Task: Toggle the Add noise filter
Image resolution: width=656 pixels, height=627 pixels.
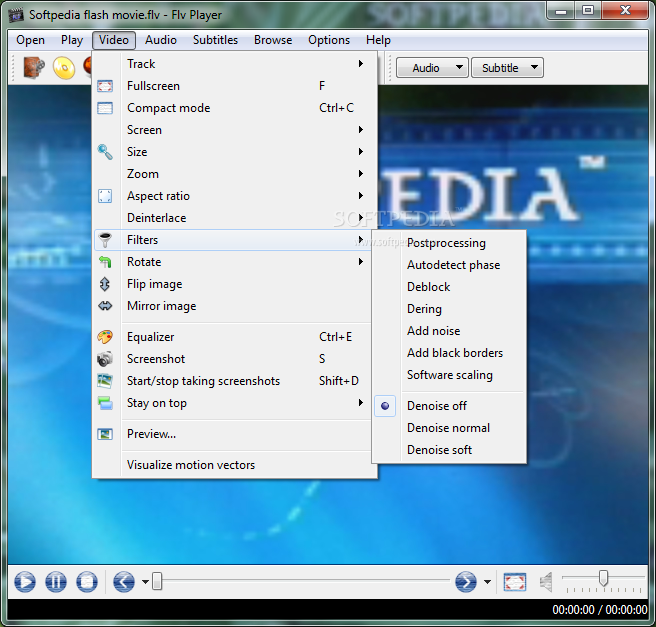Action: point(449,331)
